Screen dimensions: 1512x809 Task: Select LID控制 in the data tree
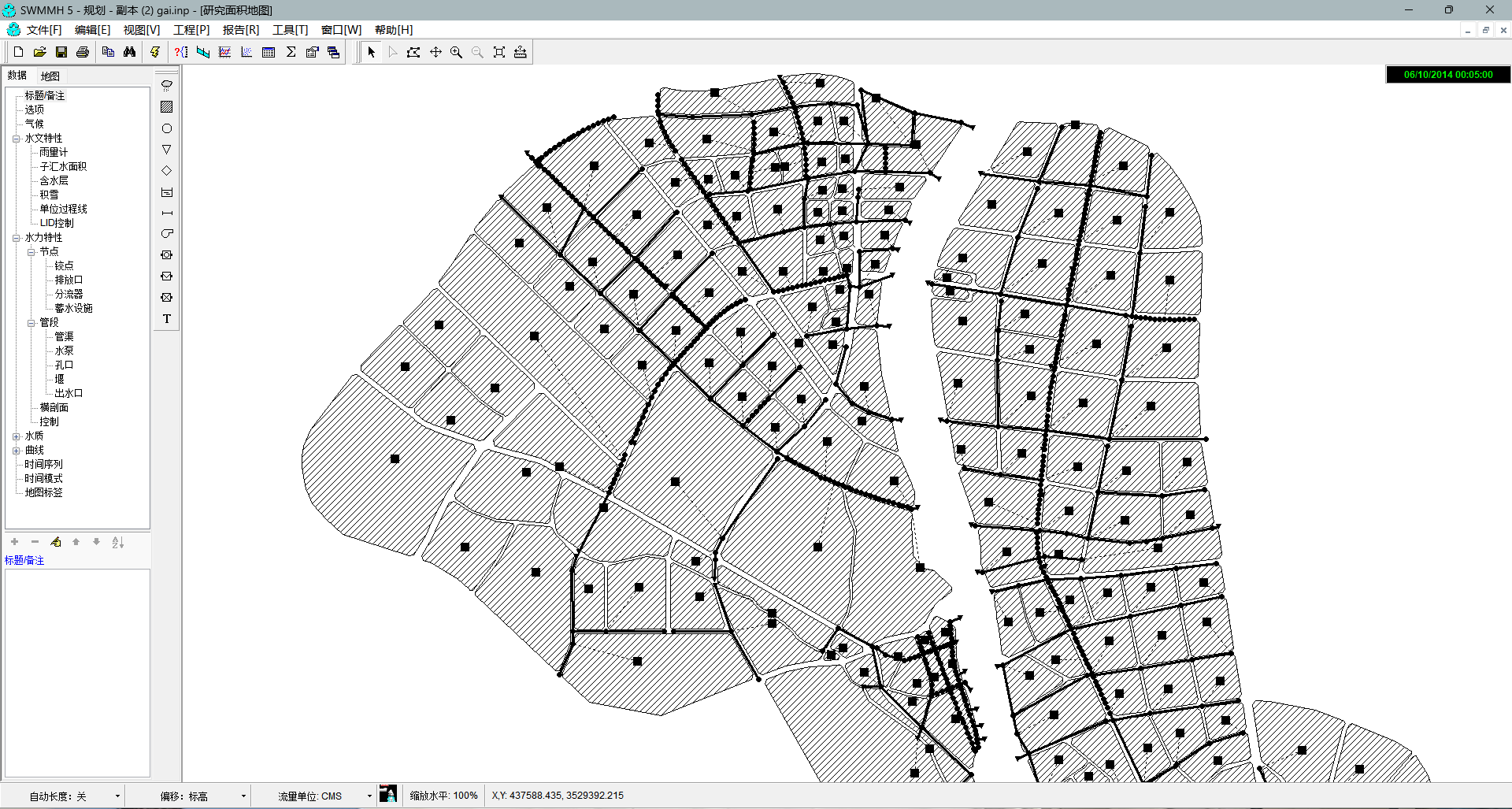coord(57,224)
